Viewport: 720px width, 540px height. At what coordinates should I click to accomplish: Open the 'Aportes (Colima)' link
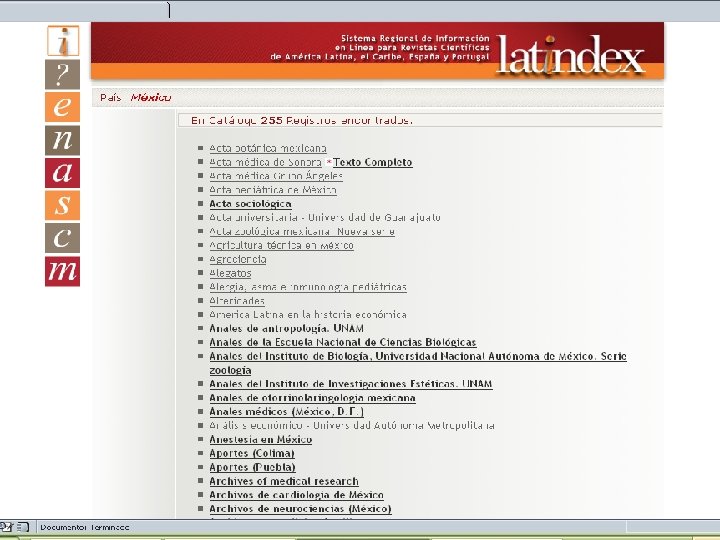click(252, 453)
